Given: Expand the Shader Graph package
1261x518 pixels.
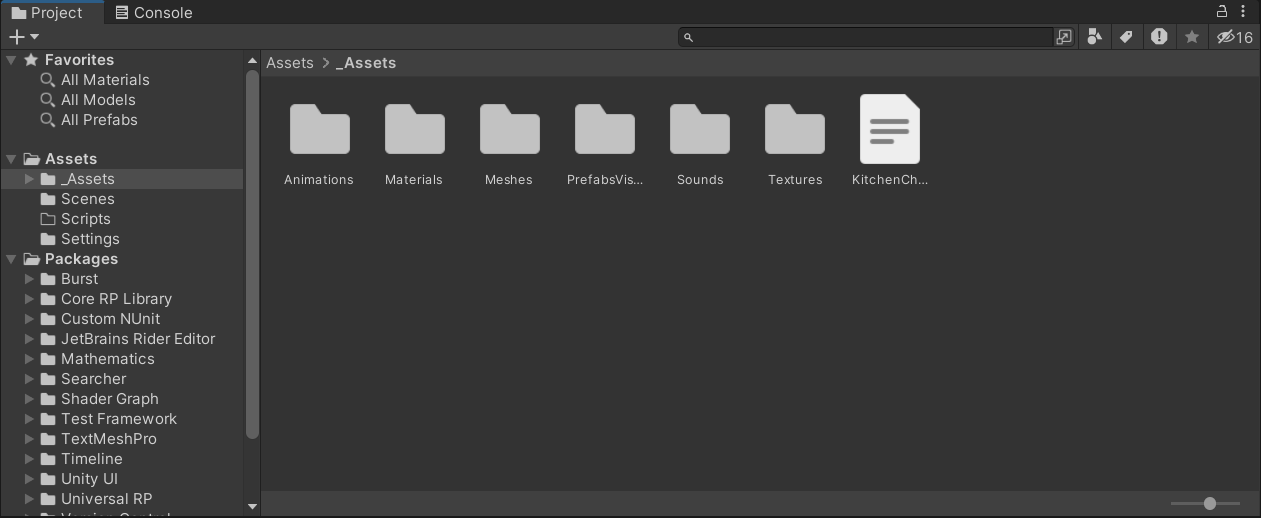Looking at the screenshot, I should click(30, 399).
